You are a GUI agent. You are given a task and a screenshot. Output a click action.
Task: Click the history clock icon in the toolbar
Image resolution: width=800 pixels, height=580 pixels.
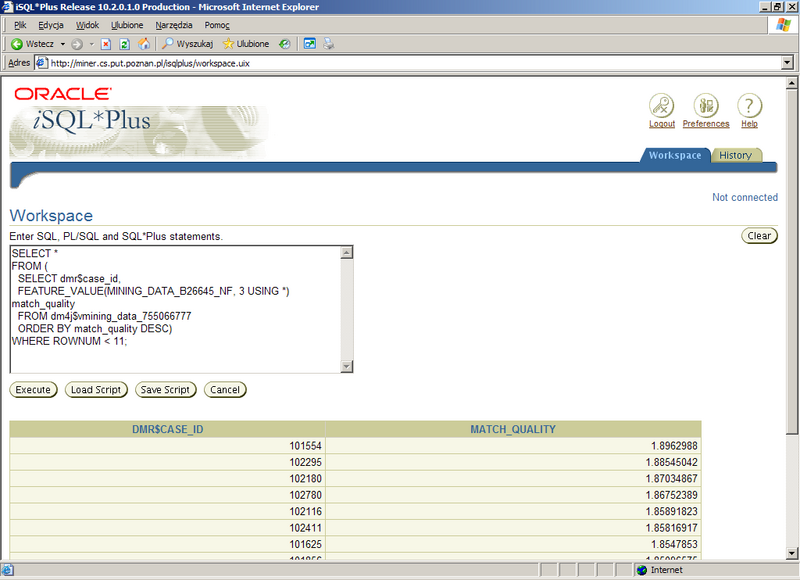(285, 44)
